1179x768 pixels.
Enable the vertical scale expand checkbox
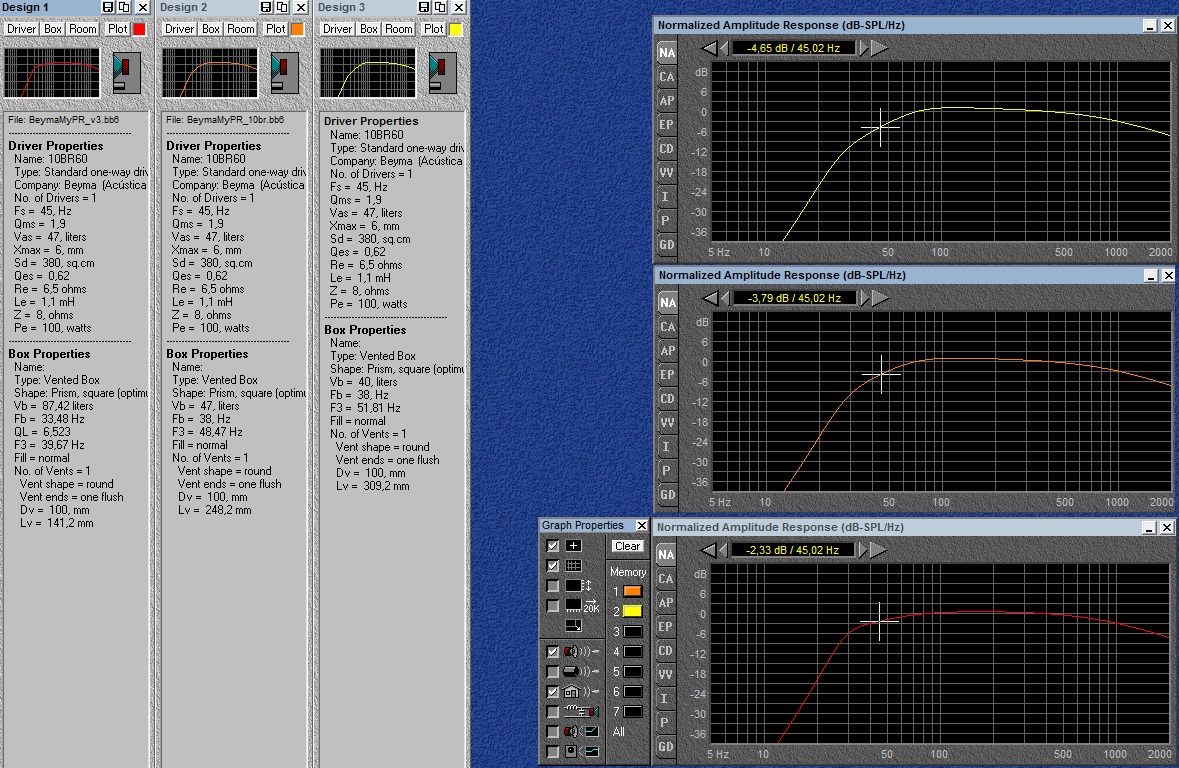click(x=553, y=586)
